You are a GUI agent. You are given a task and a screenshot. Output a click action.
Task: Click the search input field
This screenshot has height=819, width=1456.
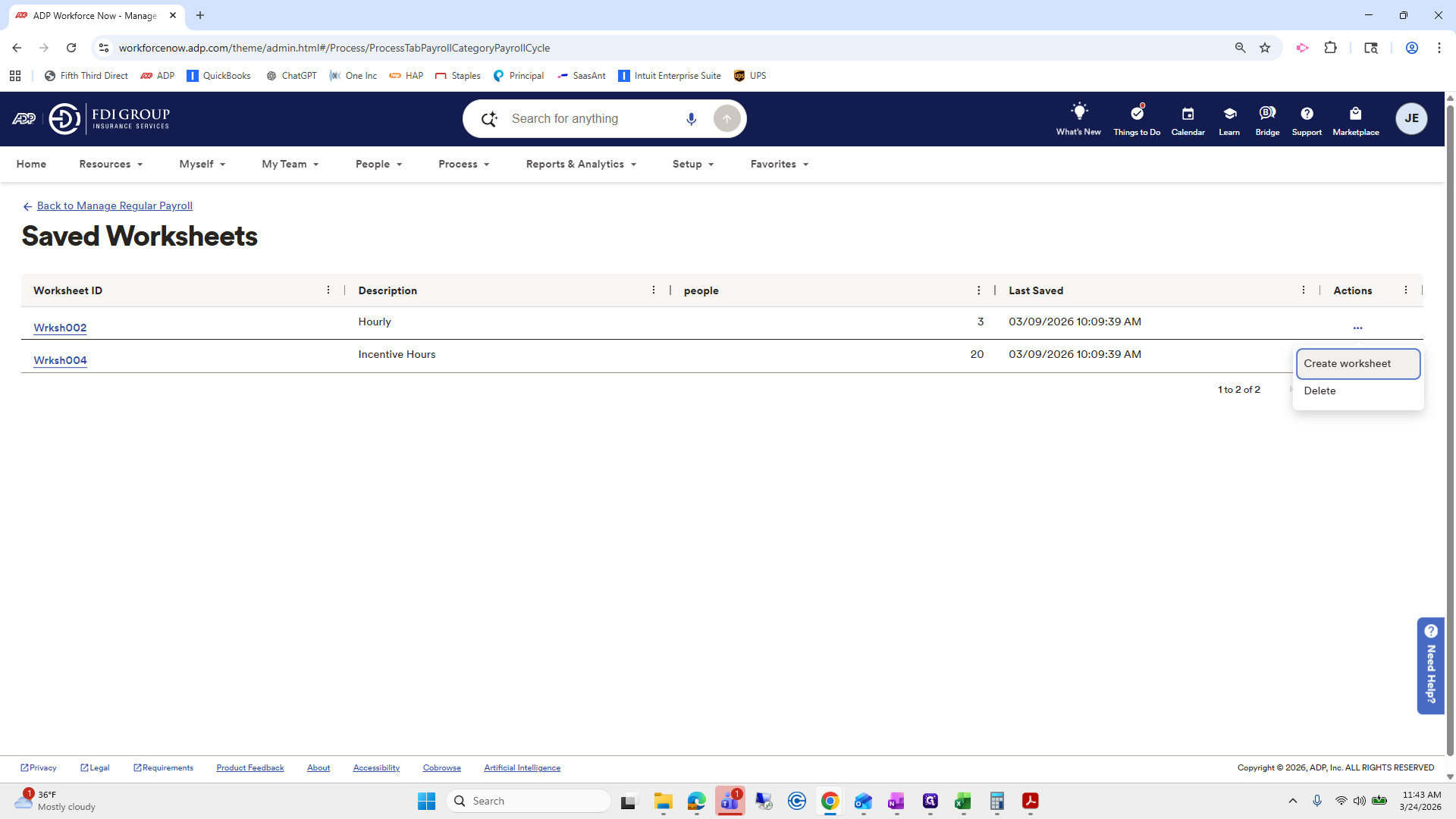[x=591, y=118]
